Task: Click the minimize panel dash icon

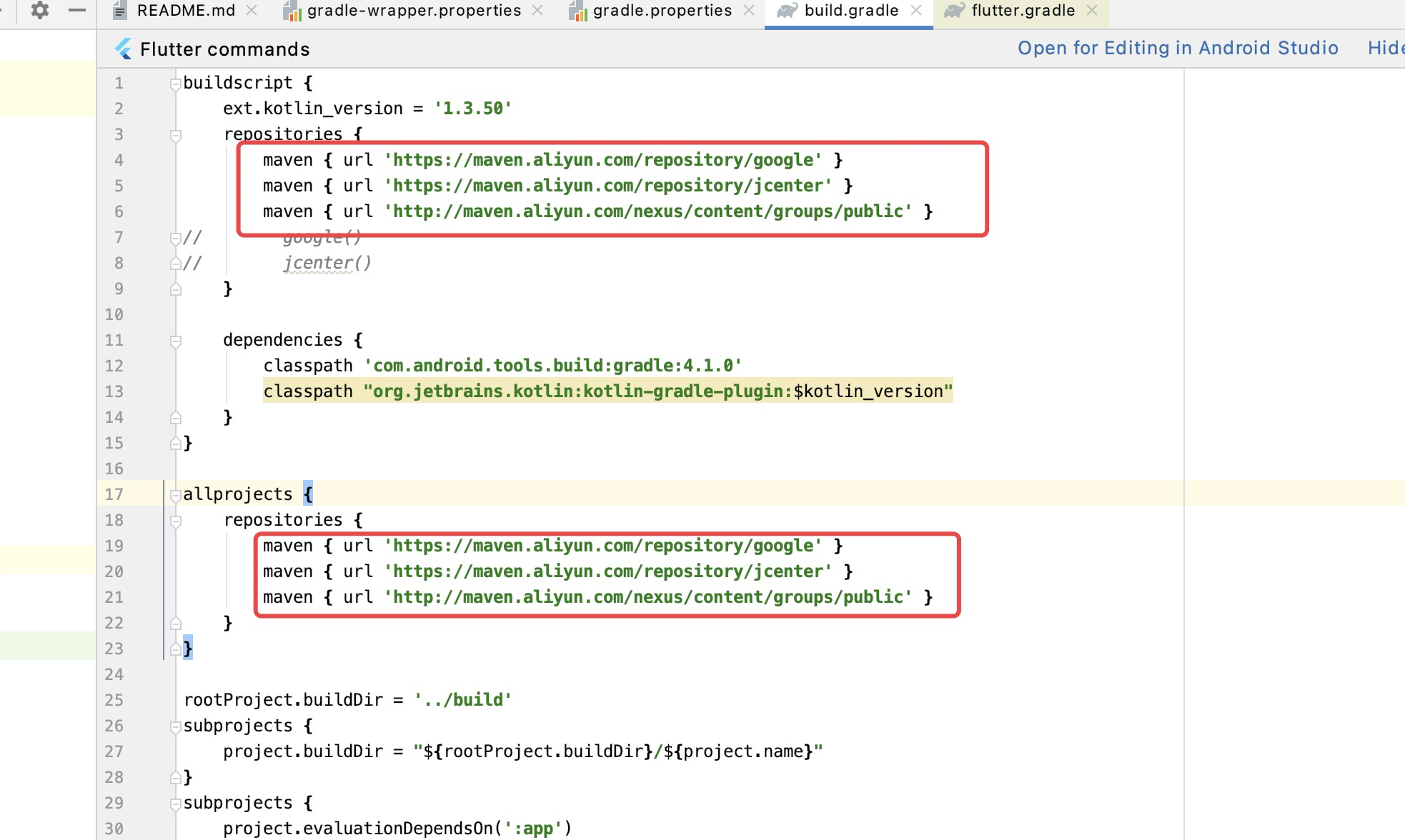Action: coord(76,10)
